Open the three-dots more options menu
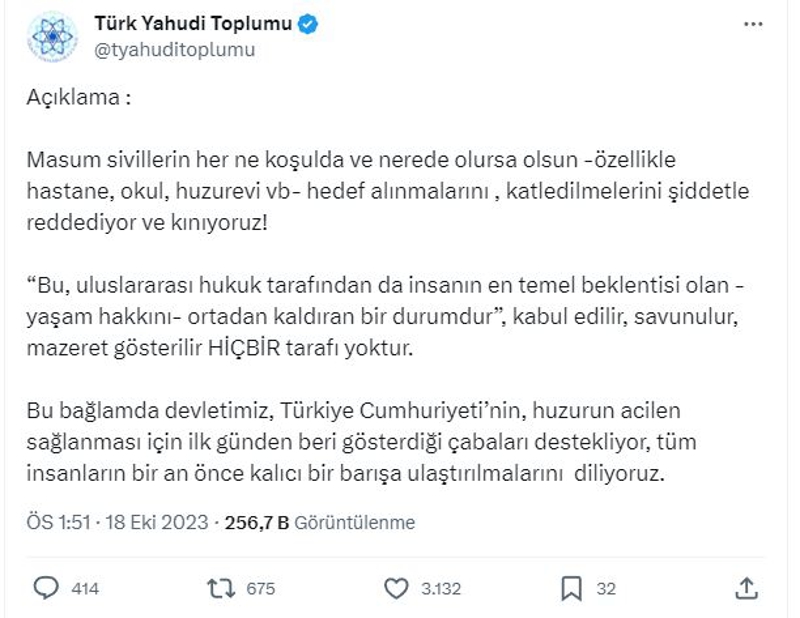The height and width of the screenshot is (618, 800). point(753,24)
